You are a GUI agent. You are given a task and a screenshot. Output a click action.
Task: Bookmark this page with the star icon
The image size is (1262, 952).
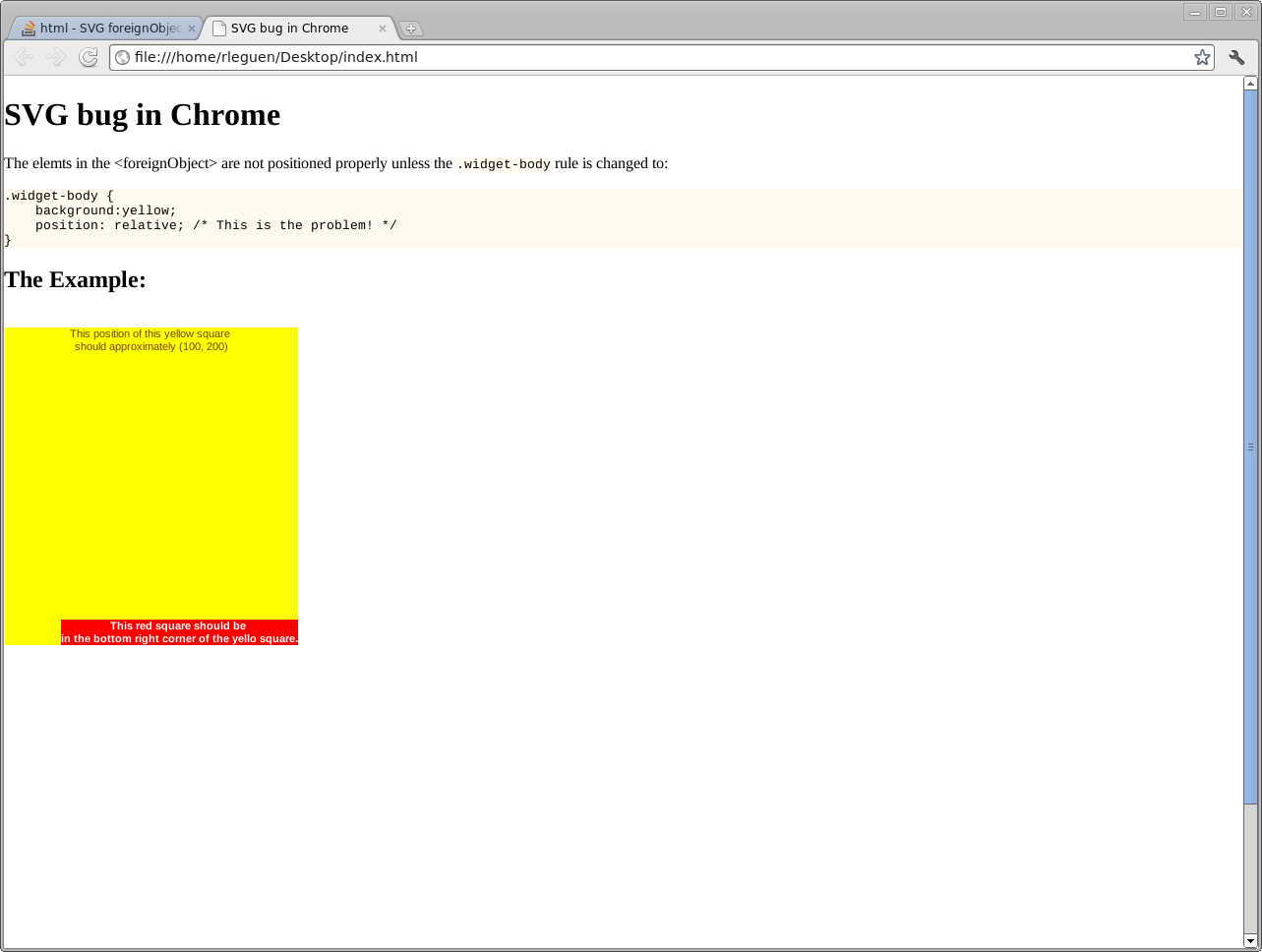point(1202,57)
